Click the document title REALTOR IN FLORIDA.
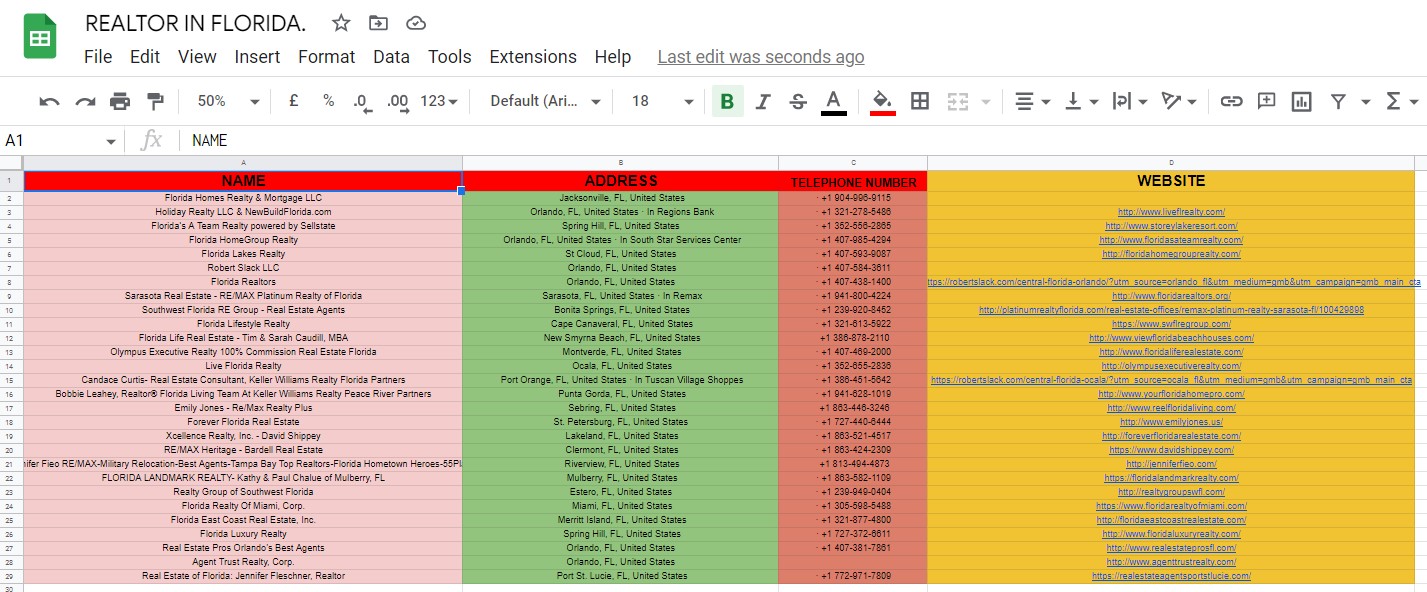This screenshot has height=592, width=1427. 196,23
